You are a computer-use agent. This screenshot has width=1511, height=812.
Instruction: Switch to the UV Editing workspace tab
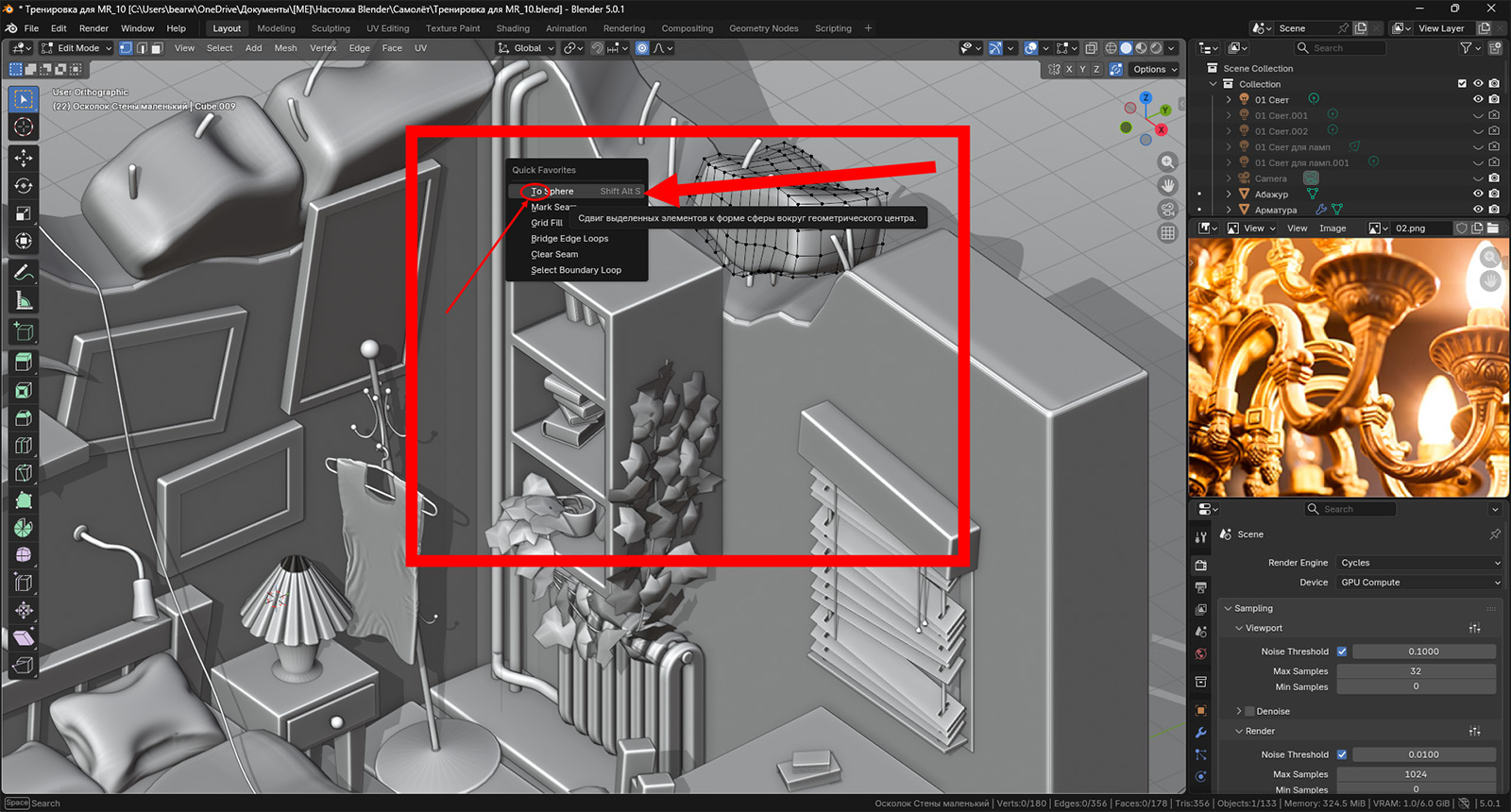coord(387,28)
